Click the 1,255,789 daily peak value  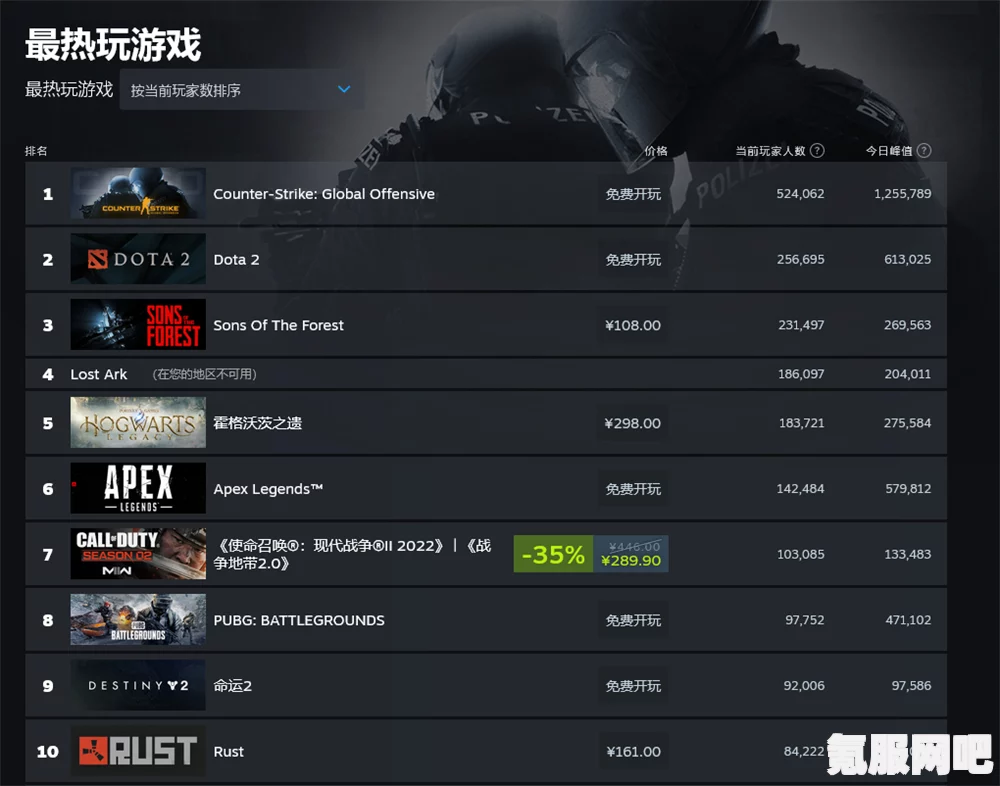tap(902, 193)
